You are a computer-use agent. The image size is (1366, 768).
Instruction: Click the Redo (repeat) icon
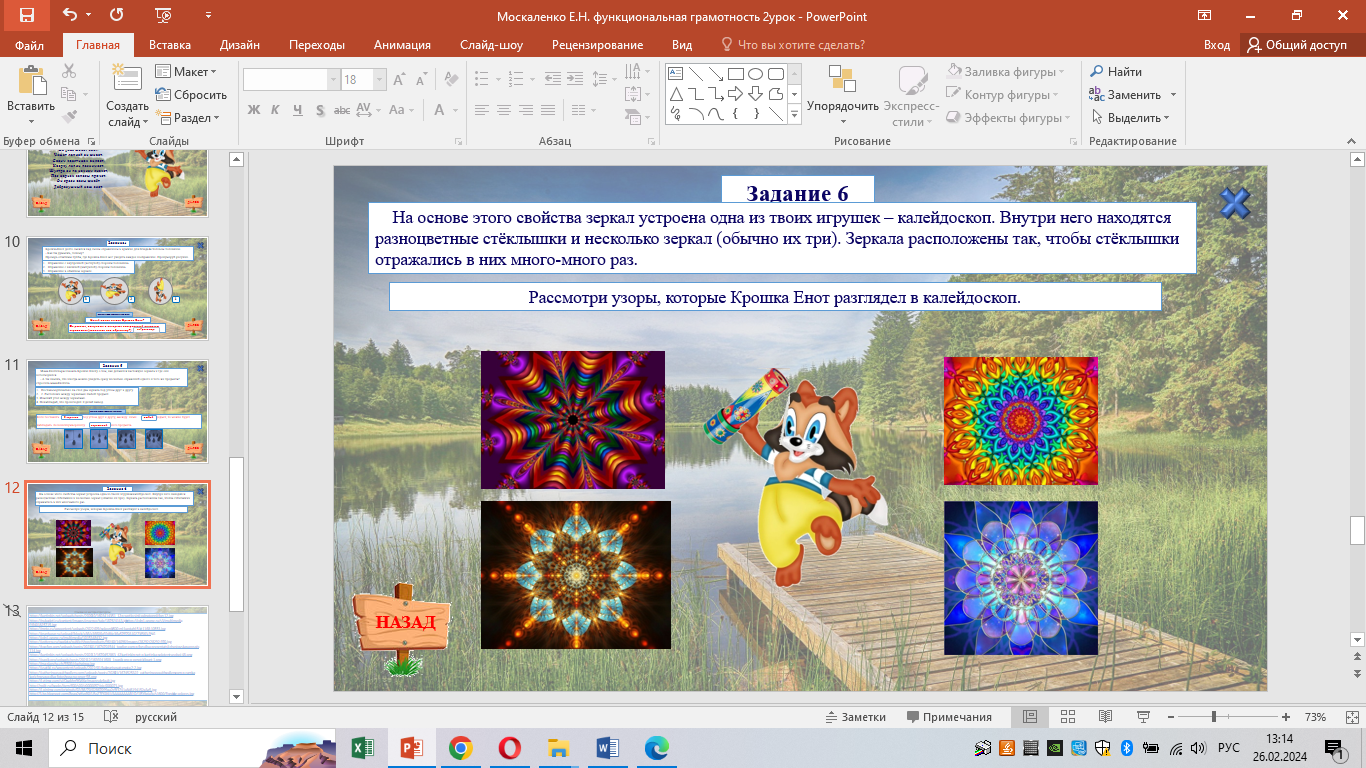pyautogui.click(x=116, y=16)
